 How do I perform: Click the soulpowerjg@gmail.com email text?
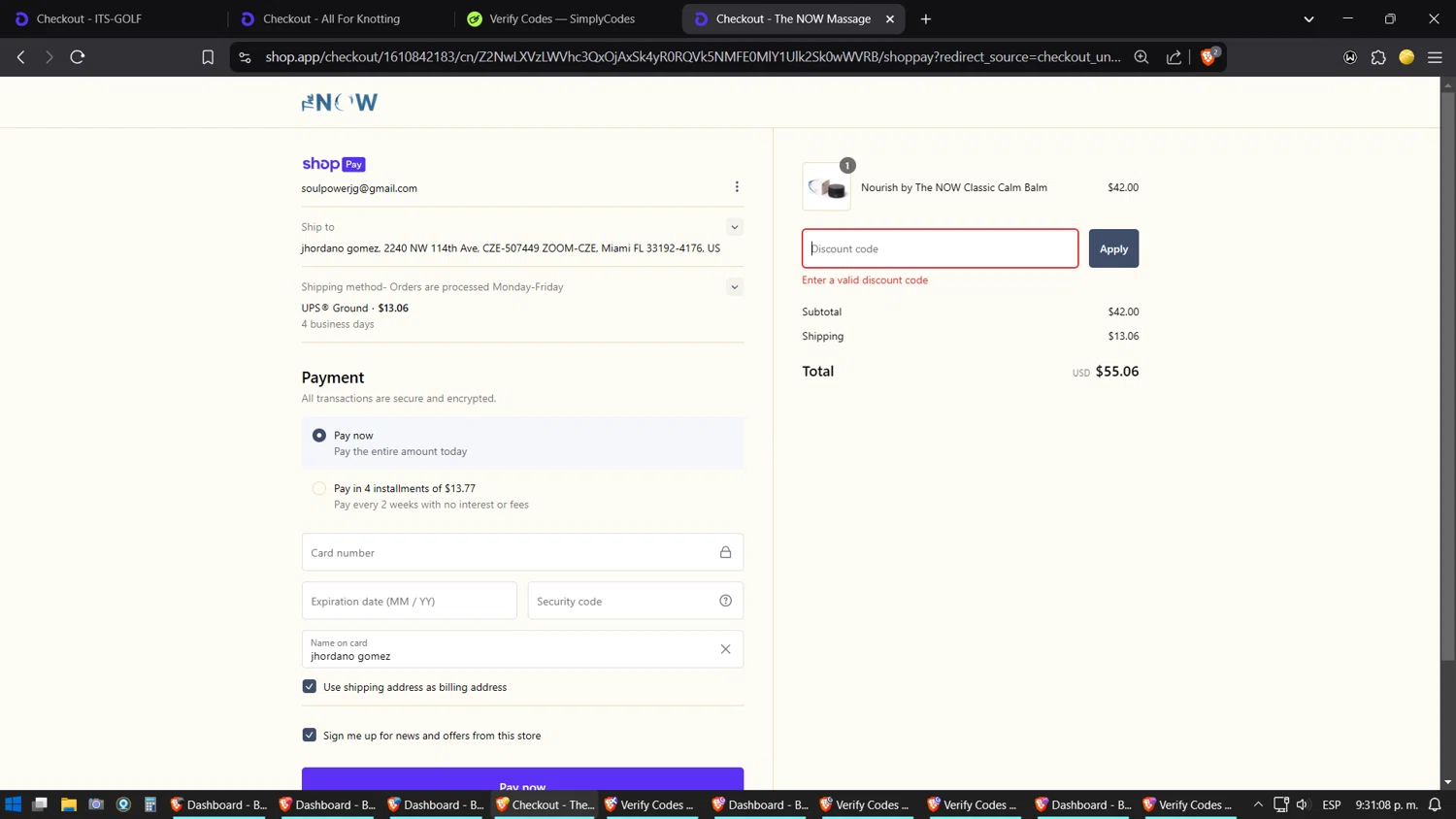tap(359, 188)
